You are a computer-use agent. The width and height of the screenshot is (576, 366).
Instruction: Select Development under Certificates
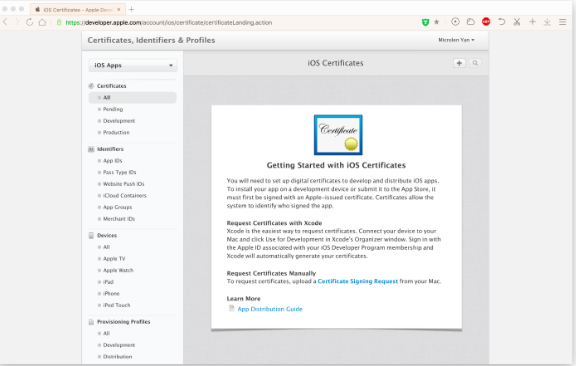119,121
